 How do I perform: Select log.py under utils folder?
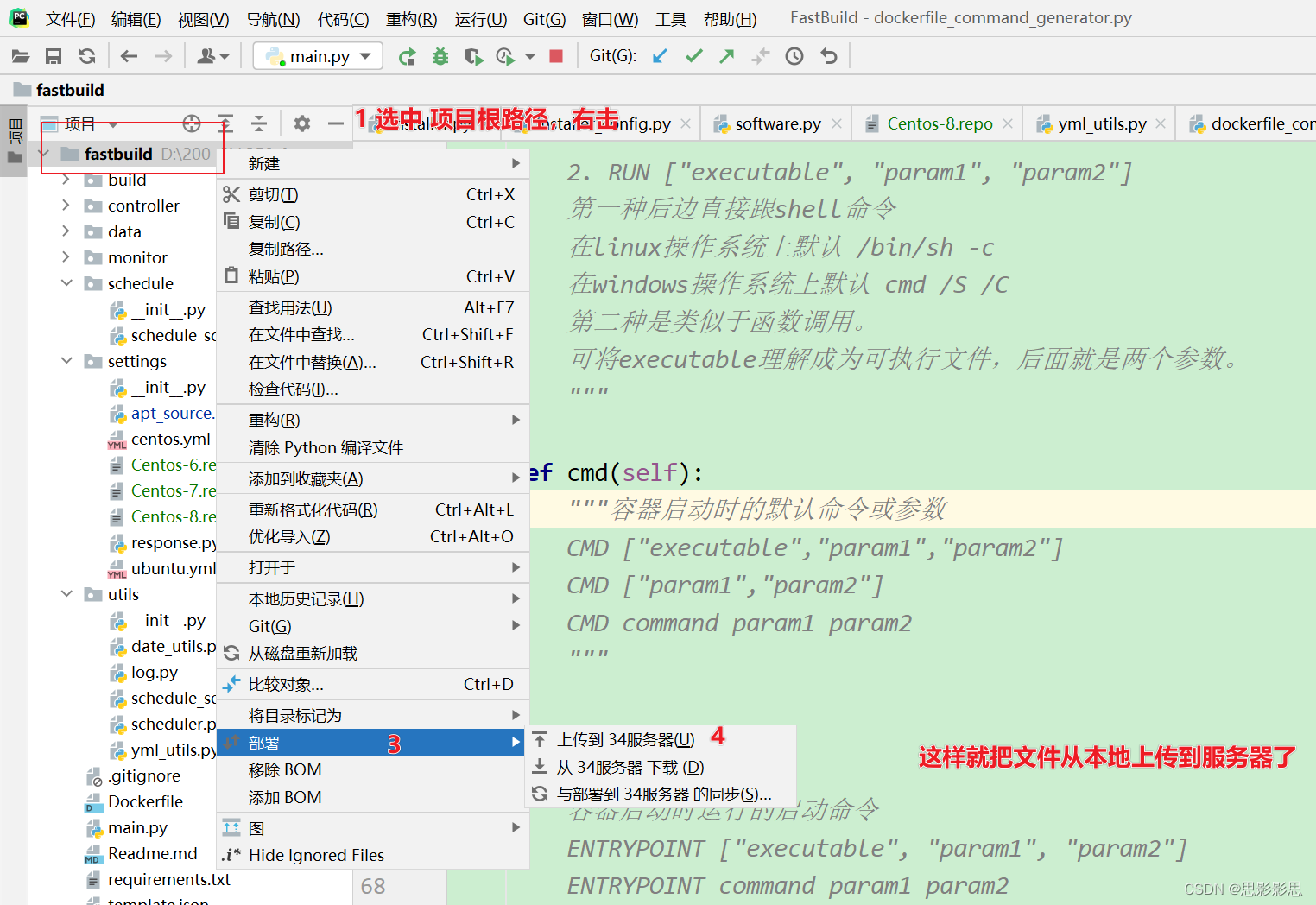point(154,672)
